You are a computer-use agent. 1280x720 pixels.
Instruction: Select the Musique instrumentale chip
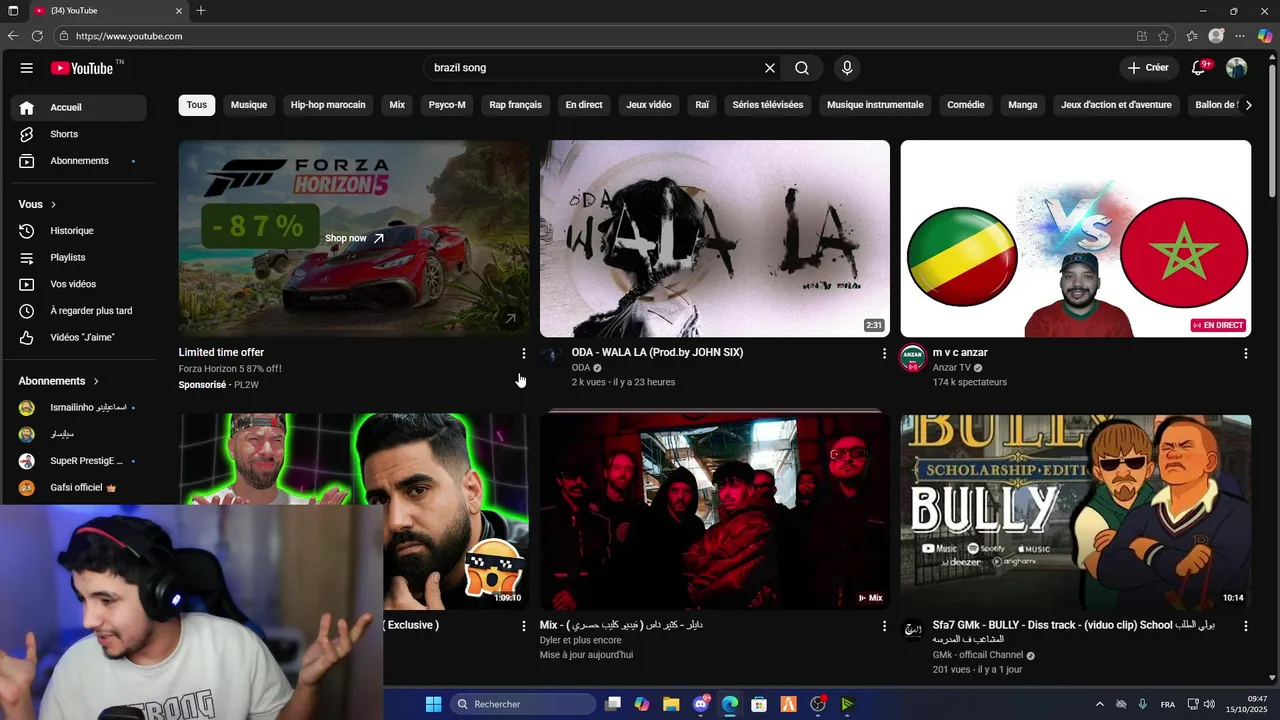tap(875, 105)
